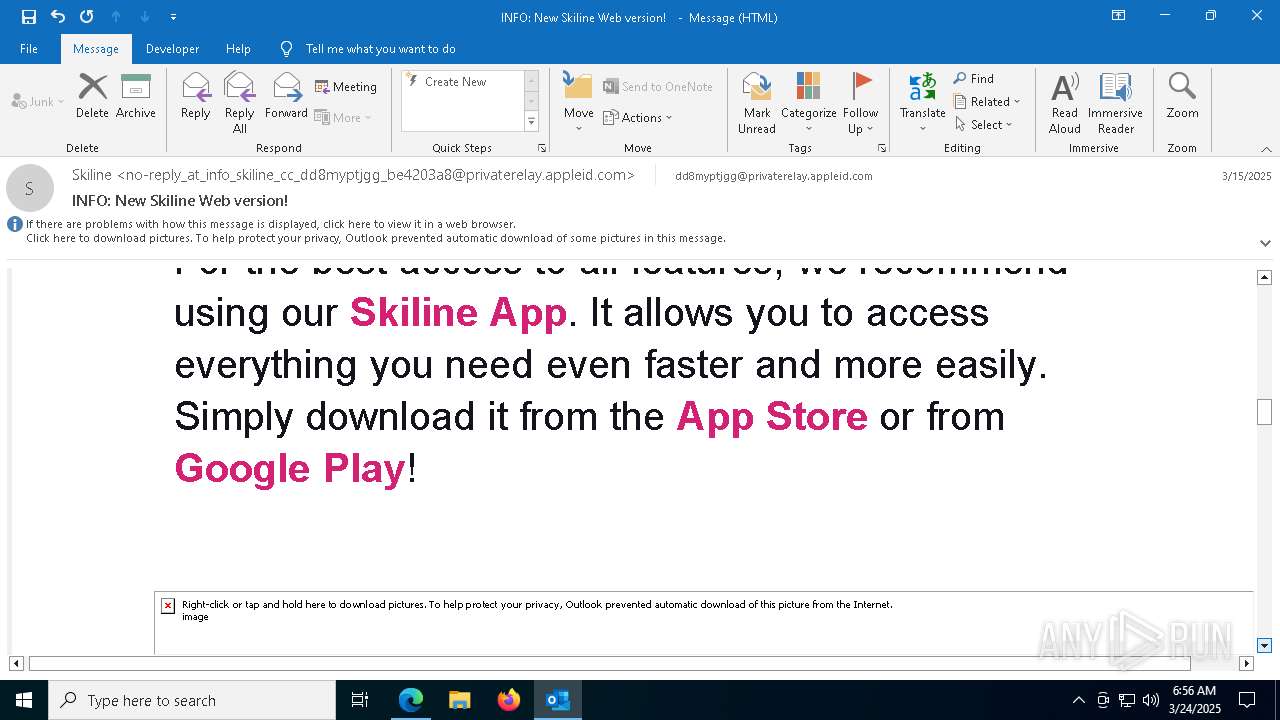Redo action in quick access toolbar
The width and height of the screenshot is (1280, 720).
87,16
